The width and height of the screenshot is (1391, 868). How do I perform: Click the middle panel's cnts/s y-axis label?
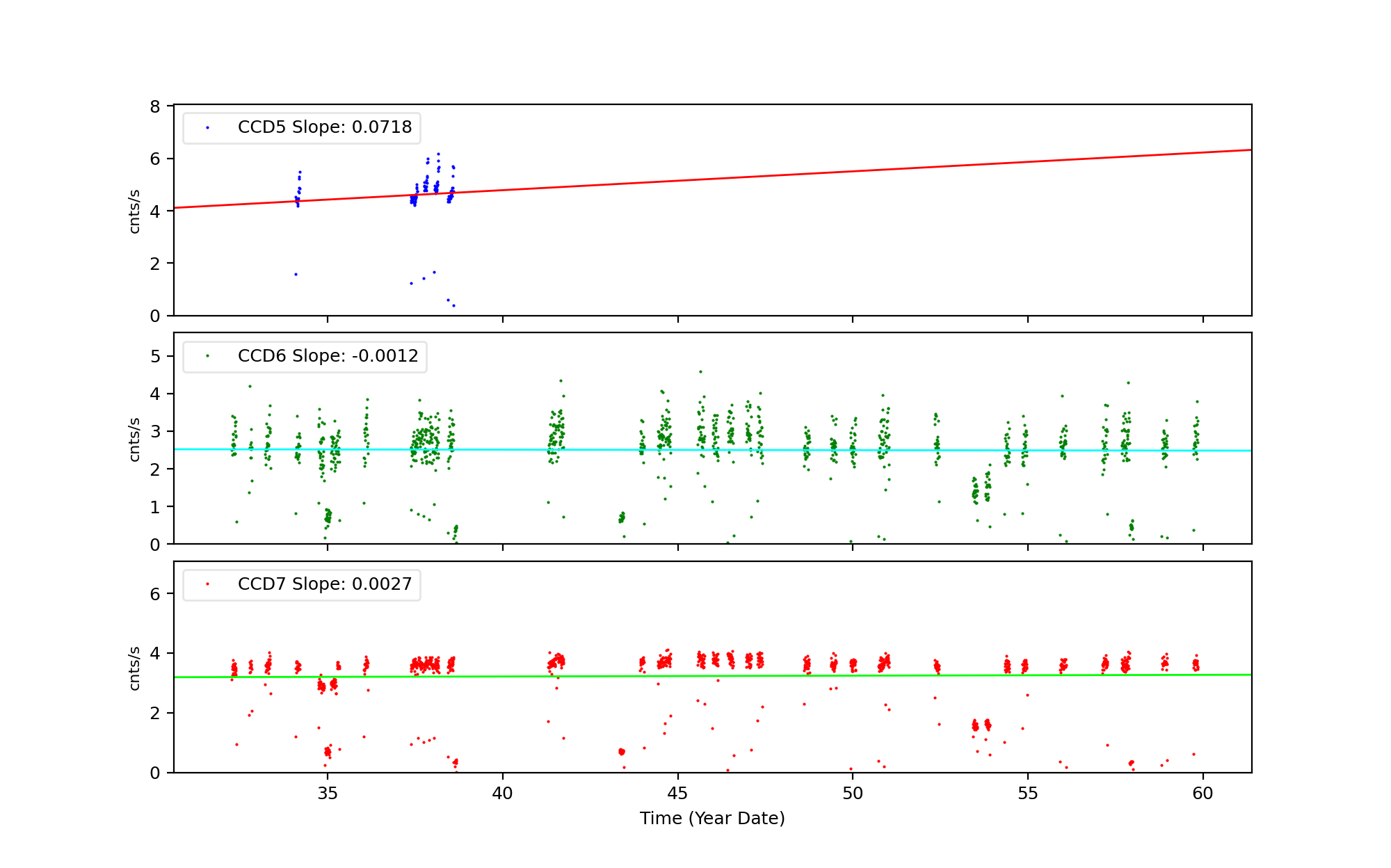[x=135, y=439]
